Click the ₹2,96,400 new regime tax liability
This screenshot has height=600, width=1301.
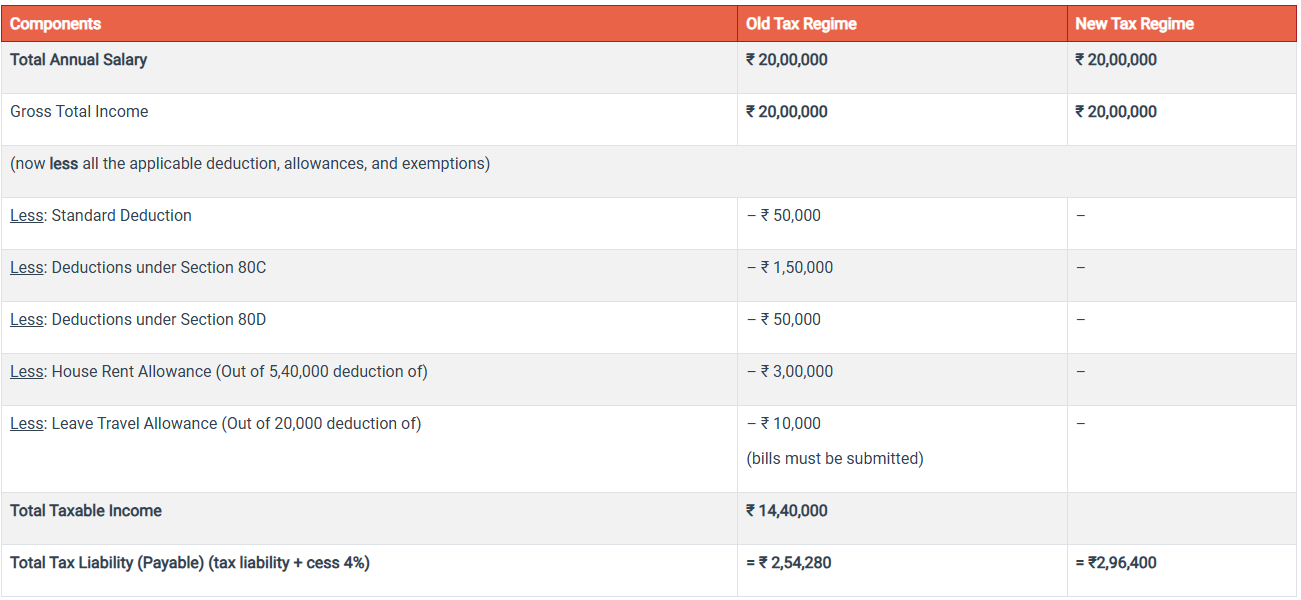[x=1116, y=562]
